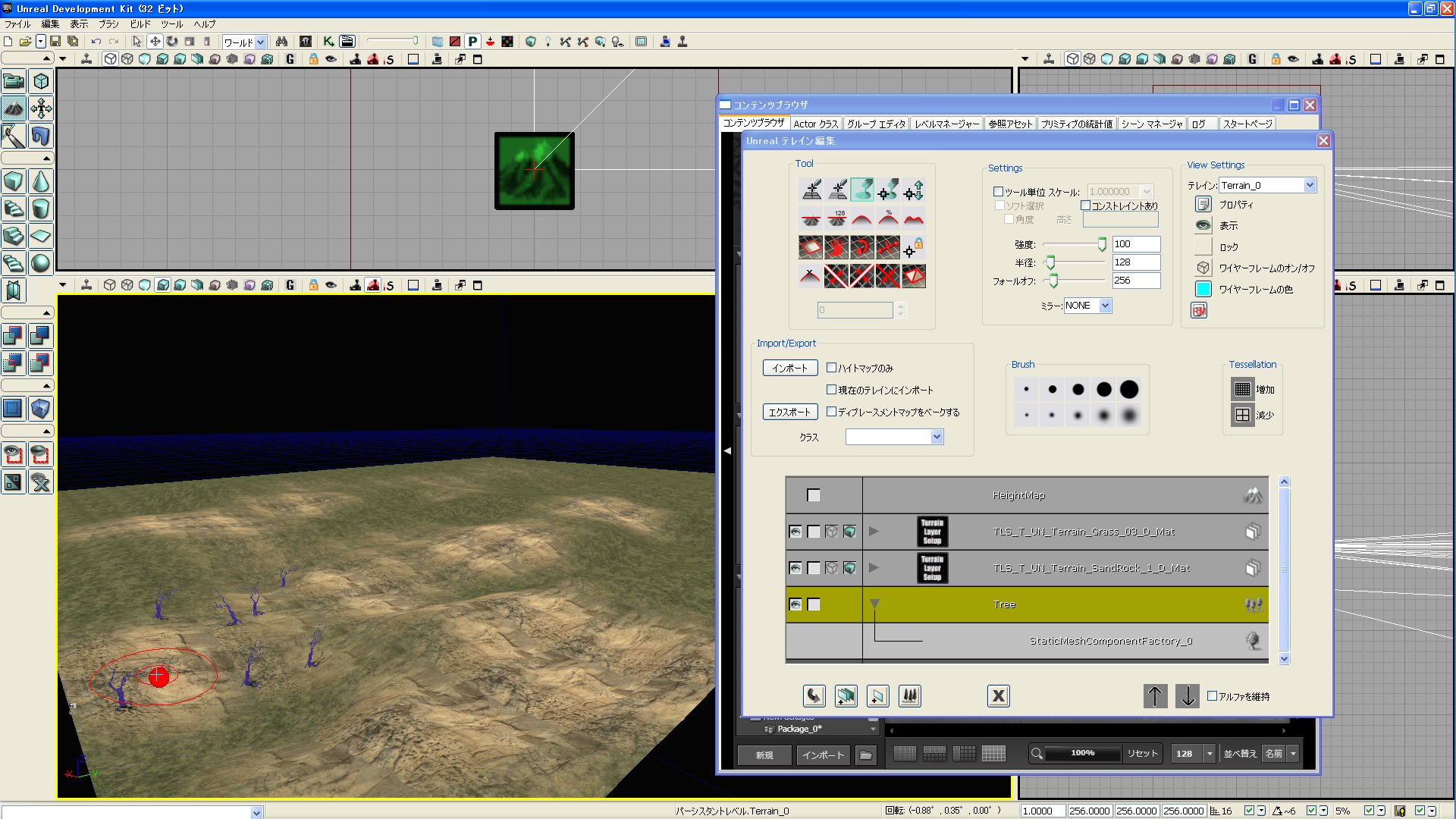The image size is (1456, 819).
Task: Click the Tessellation increase (増加) icon
Action: click(1242, 389)
